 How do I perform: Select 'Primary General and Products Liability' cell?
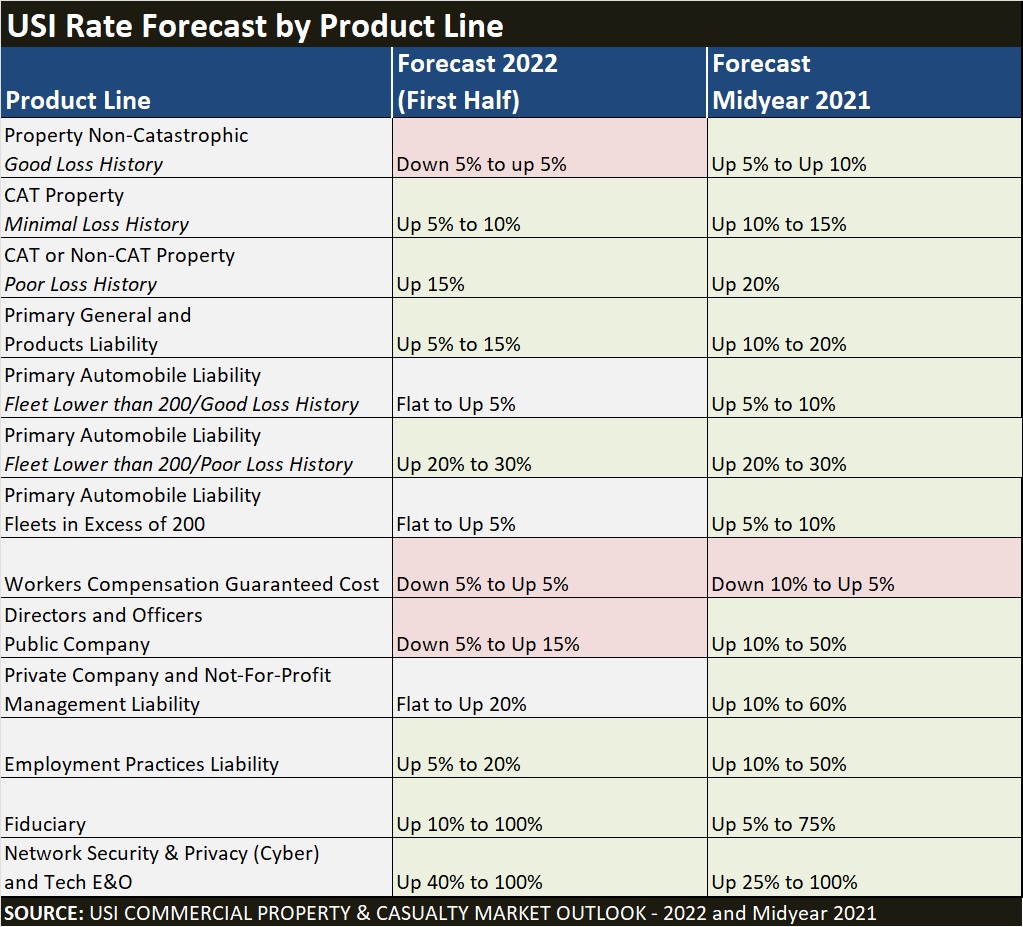(x=98, y=329)
